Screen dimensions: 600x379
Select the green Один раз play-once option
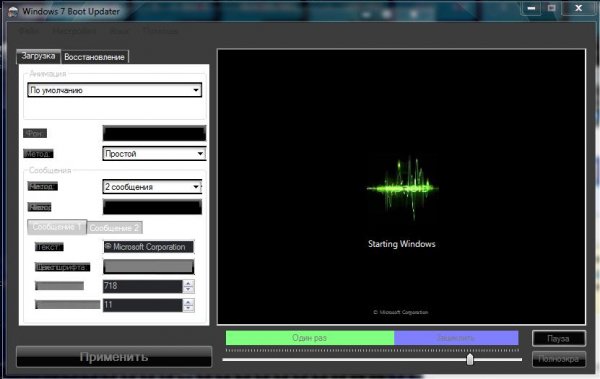310,338
